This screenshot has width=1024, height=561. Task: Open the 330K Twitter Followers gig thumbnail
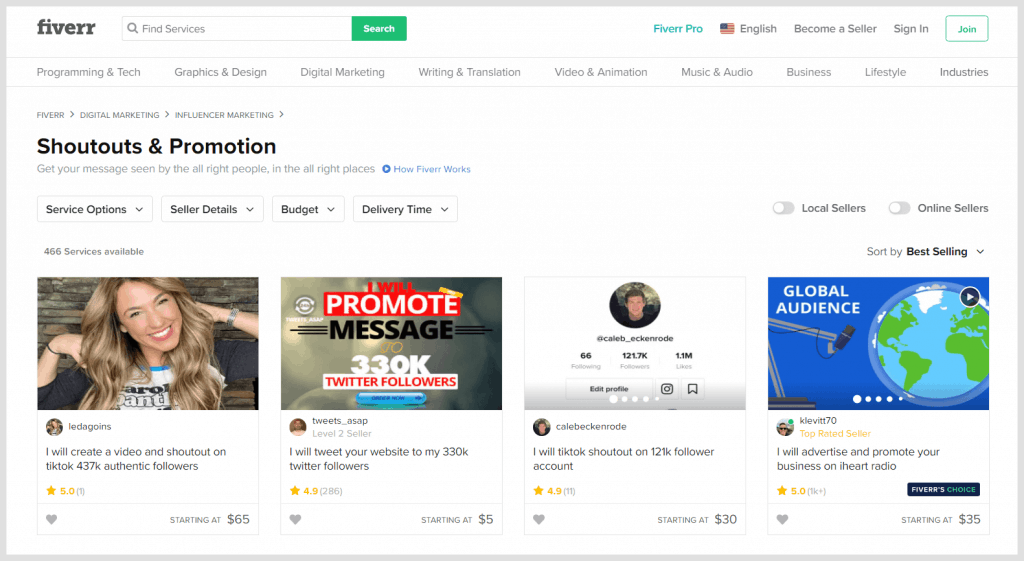pos(391,344)
